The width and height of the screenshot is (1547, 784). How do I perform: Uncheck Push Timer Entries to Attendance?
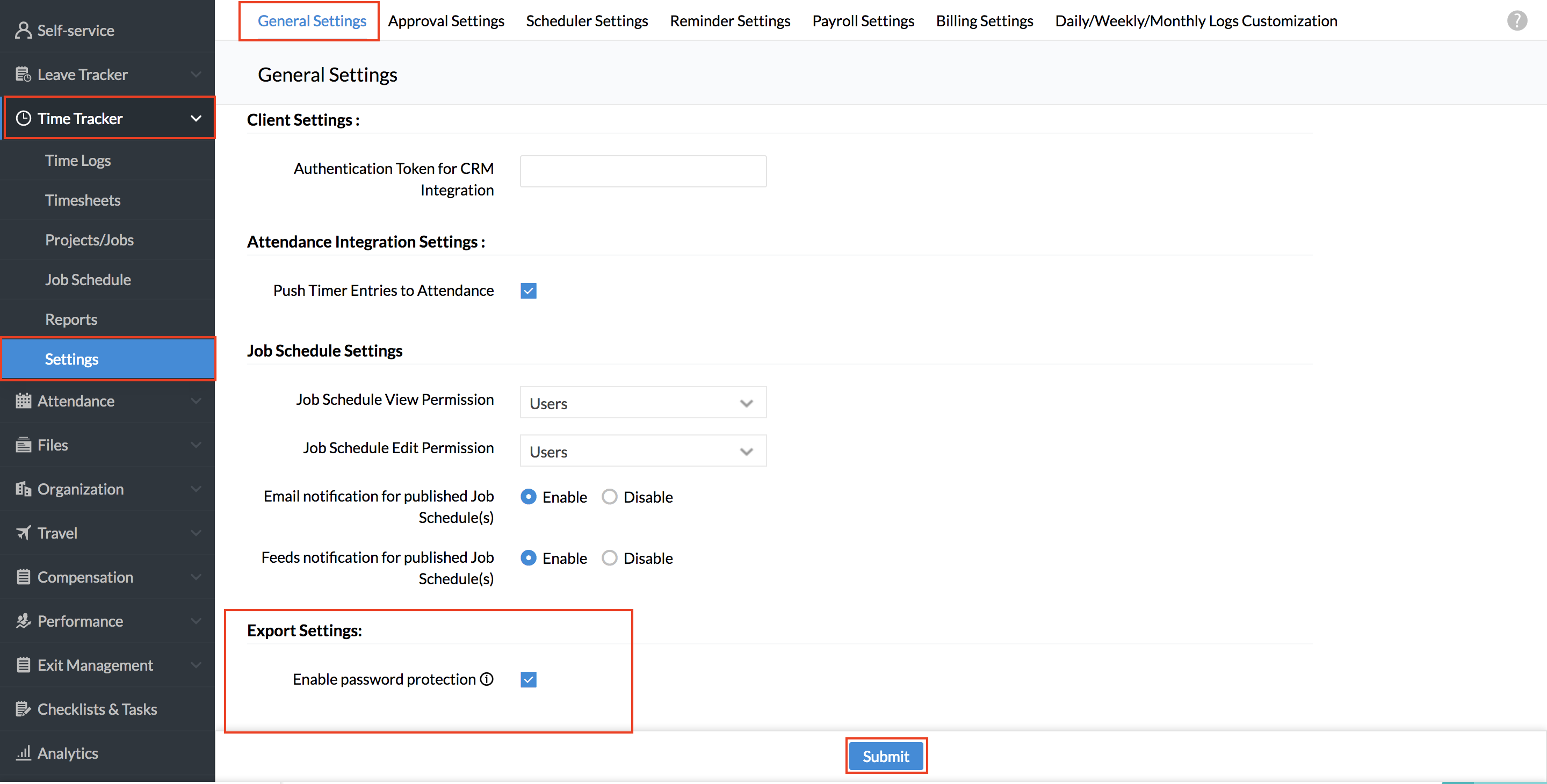[528, 291]
